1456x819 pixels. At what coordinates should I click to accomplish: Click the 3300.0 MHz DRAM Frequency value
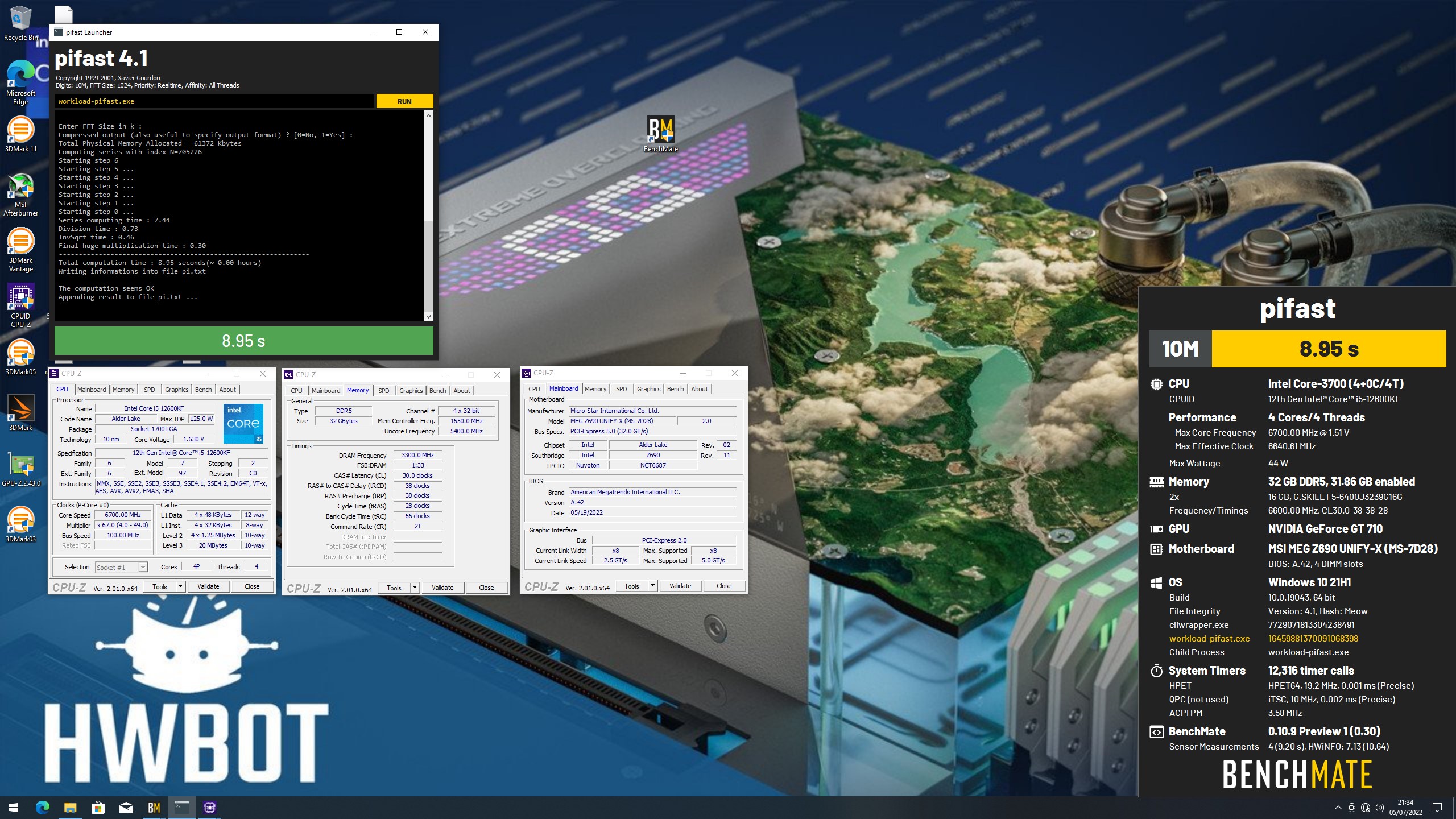point(417,455)
